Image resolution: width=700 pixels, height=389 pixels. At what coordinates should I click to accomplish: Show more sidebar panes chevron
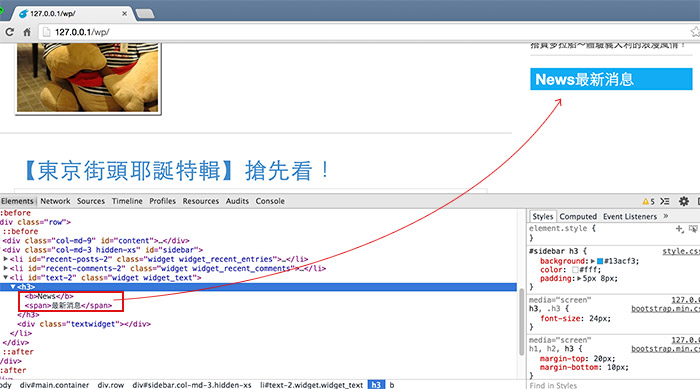pyautogui.click(x=666, y=216)
